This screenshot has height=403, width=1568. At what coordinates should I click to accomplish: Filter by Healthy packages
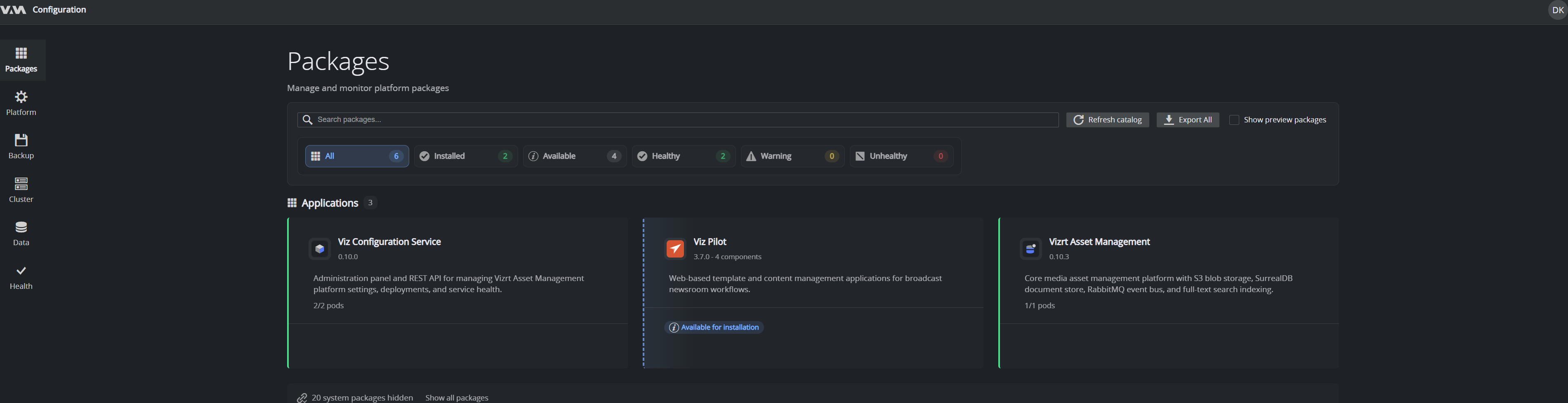(x=684, y=156)
